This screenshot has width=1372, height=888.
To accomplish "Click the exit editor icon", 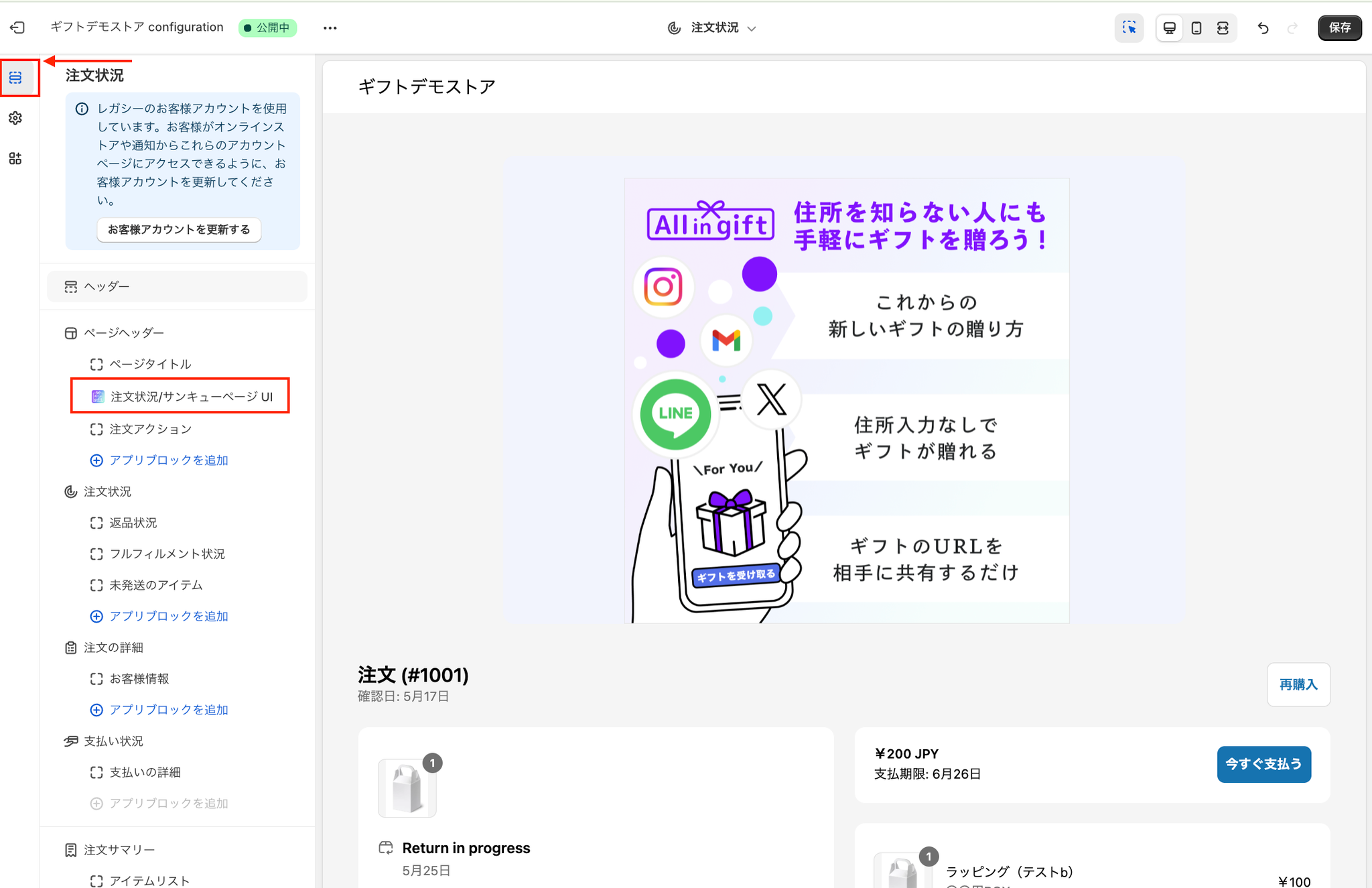I will 17,27.
